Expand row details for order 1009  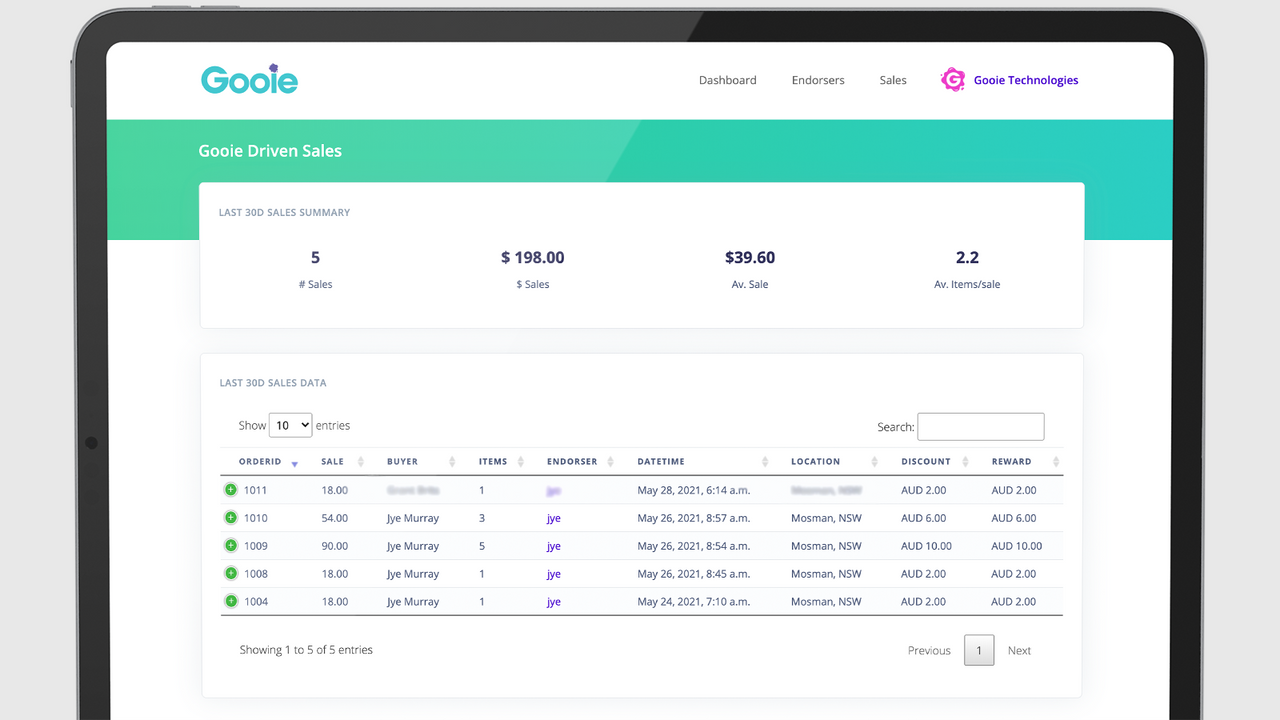231,546
